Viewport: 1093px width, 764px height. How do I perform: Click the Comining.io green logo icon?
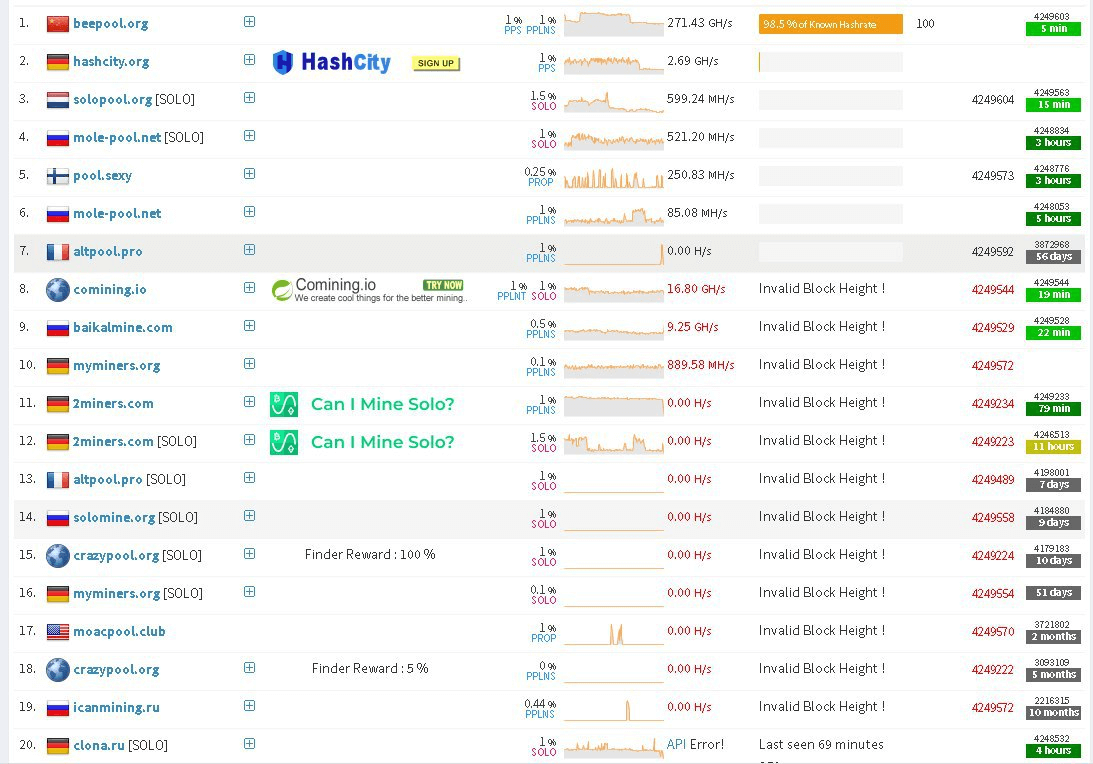(282, 290)
